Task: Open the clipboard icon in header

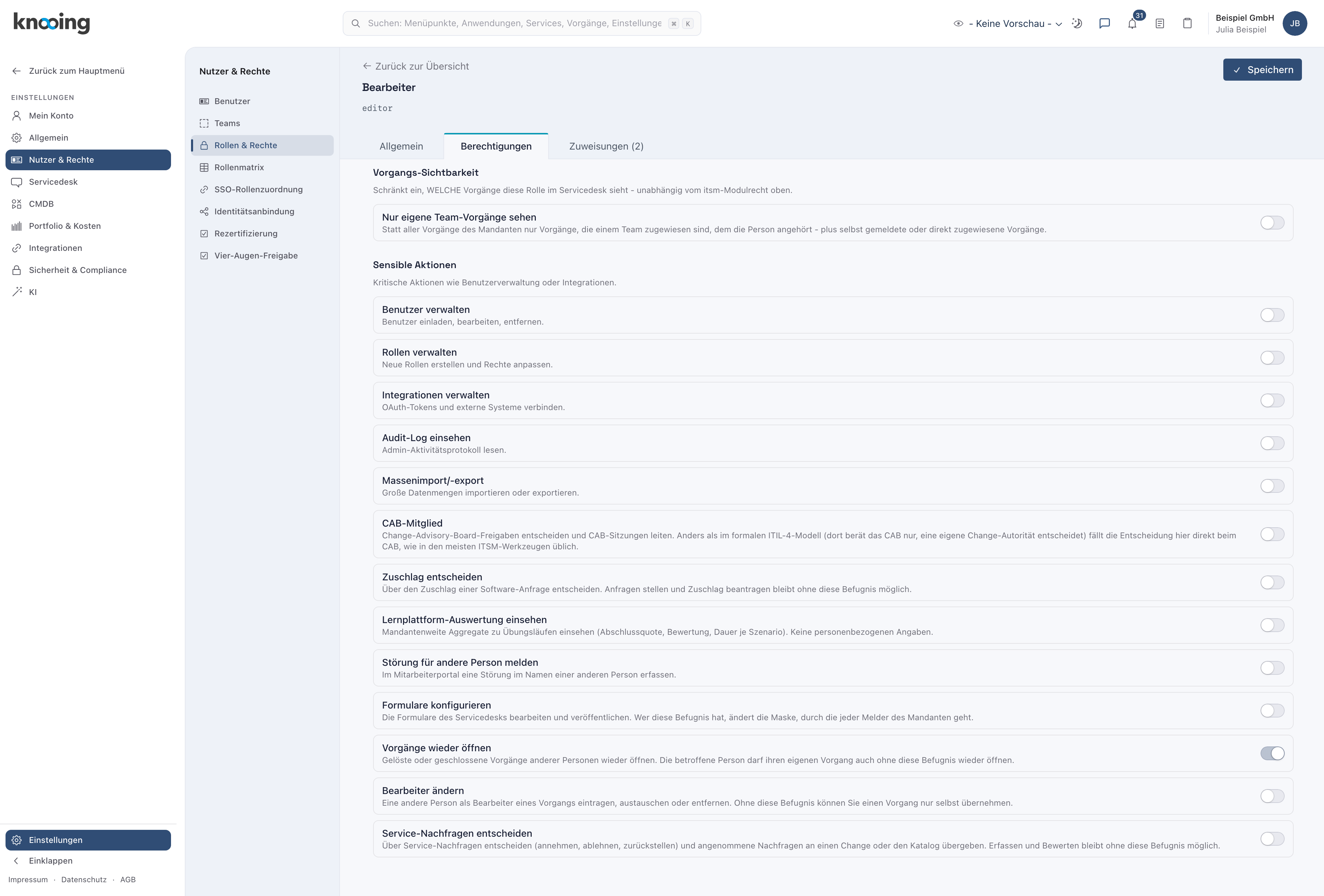Action: pos(1187,23)
